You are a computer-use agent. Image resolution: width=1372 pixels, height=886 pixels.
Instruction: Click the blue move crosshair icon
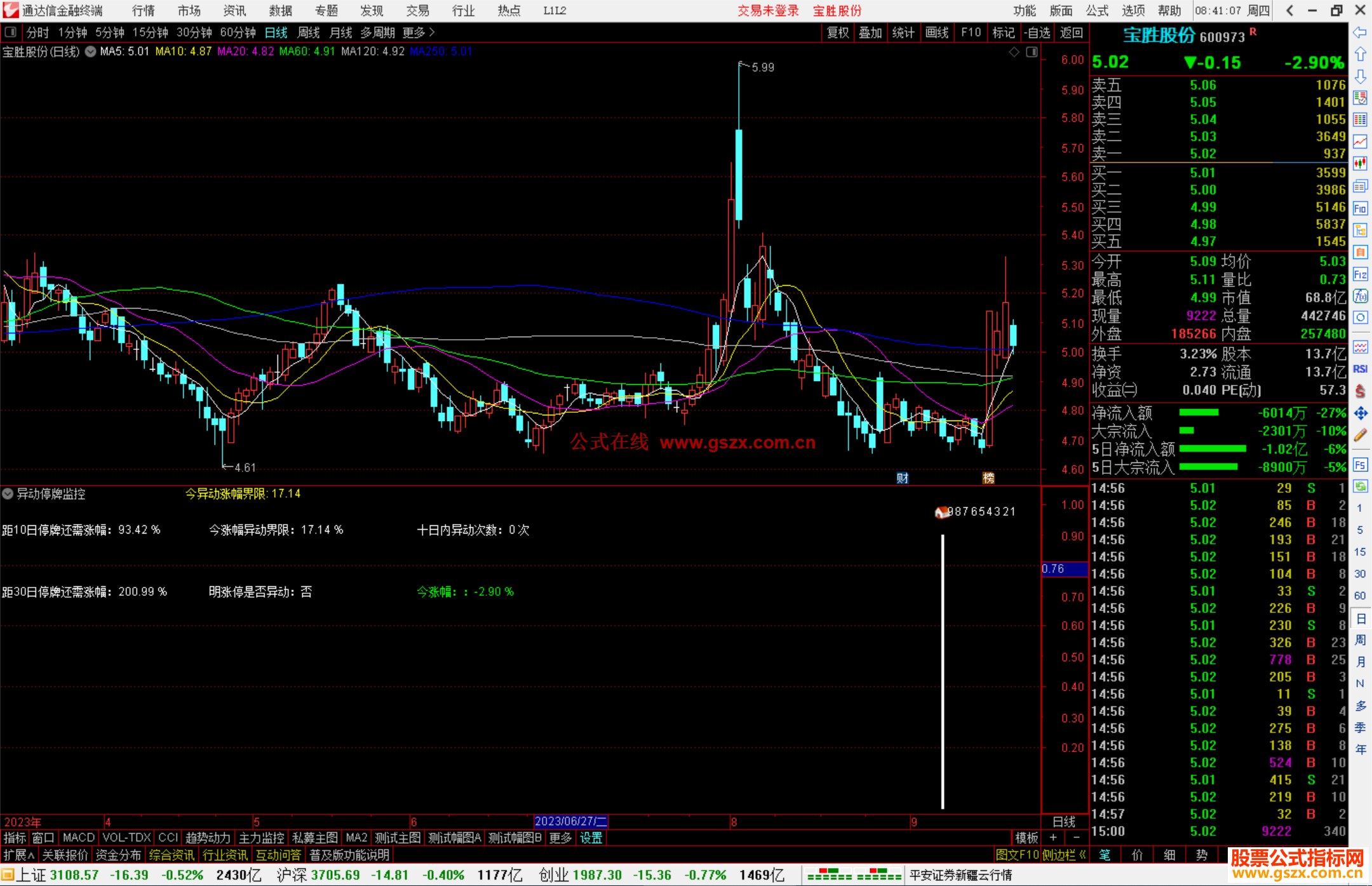[x=1360, y=413]
